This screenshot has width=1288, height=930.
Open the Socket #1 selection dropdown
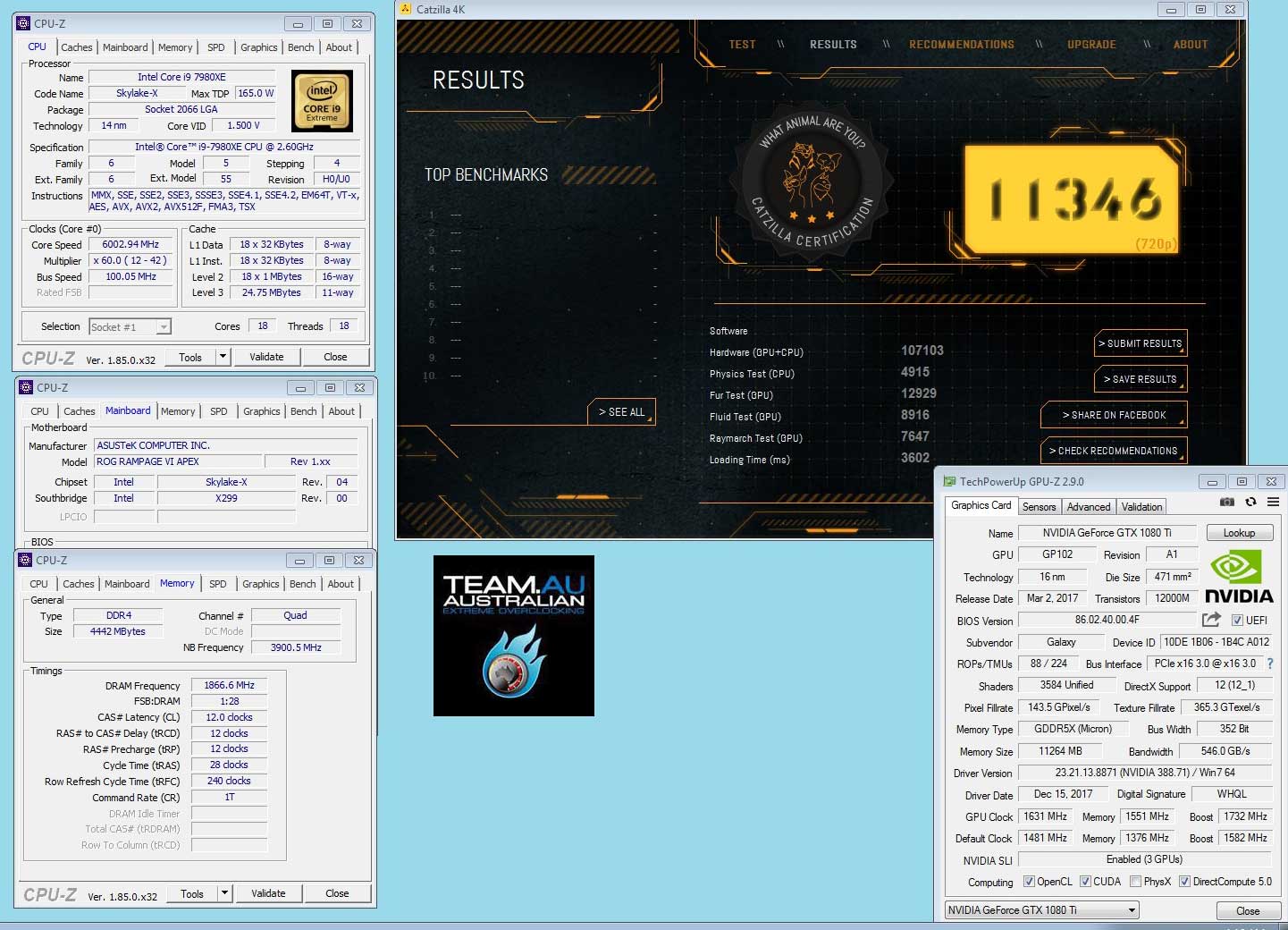click(130, 327)
